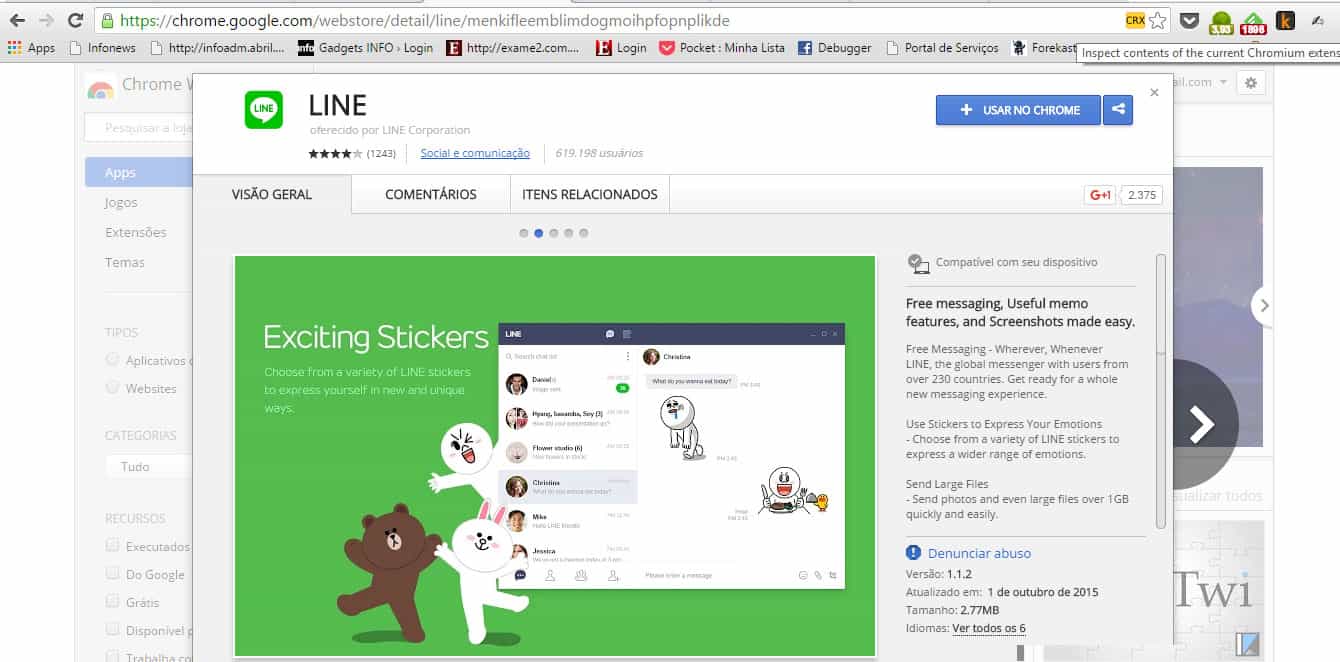Check the Do Google feature checkbox

pyautogui.click(x=113, y=574)
